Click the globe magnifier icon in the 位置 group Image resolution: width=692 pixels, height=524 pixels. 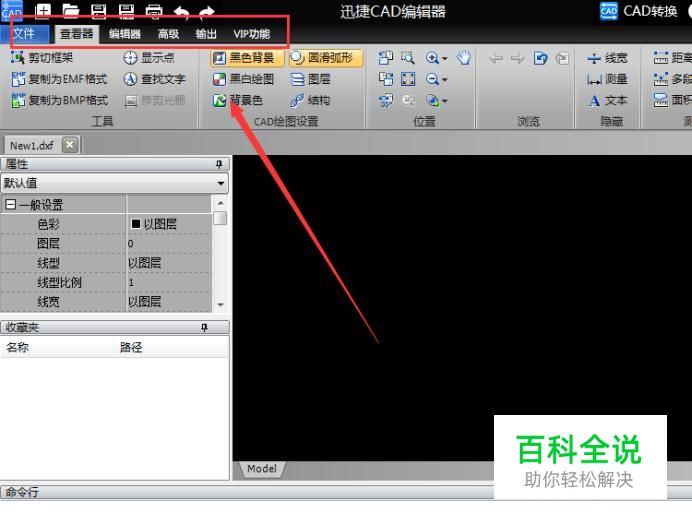432,101
